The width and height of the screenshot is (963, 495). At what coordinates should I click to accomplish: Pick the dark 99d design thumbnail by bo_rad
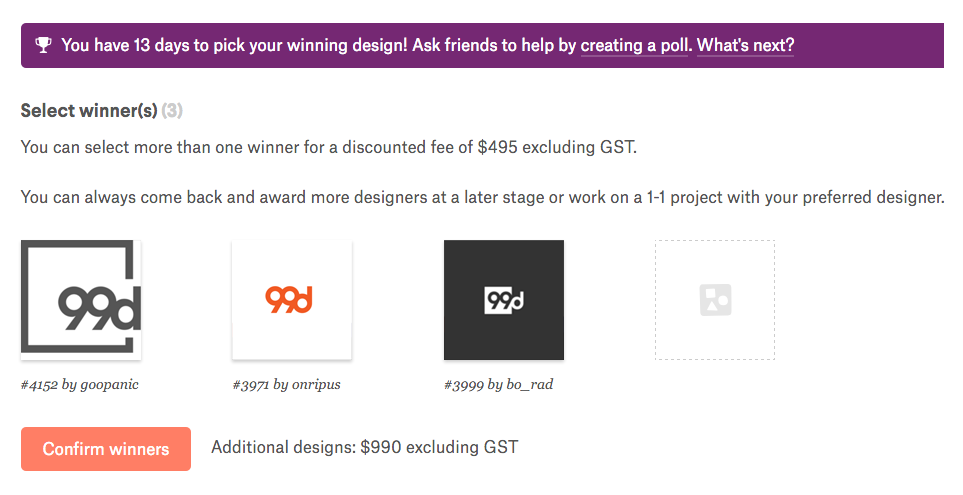pyautogui.click(x=504, y=299)
